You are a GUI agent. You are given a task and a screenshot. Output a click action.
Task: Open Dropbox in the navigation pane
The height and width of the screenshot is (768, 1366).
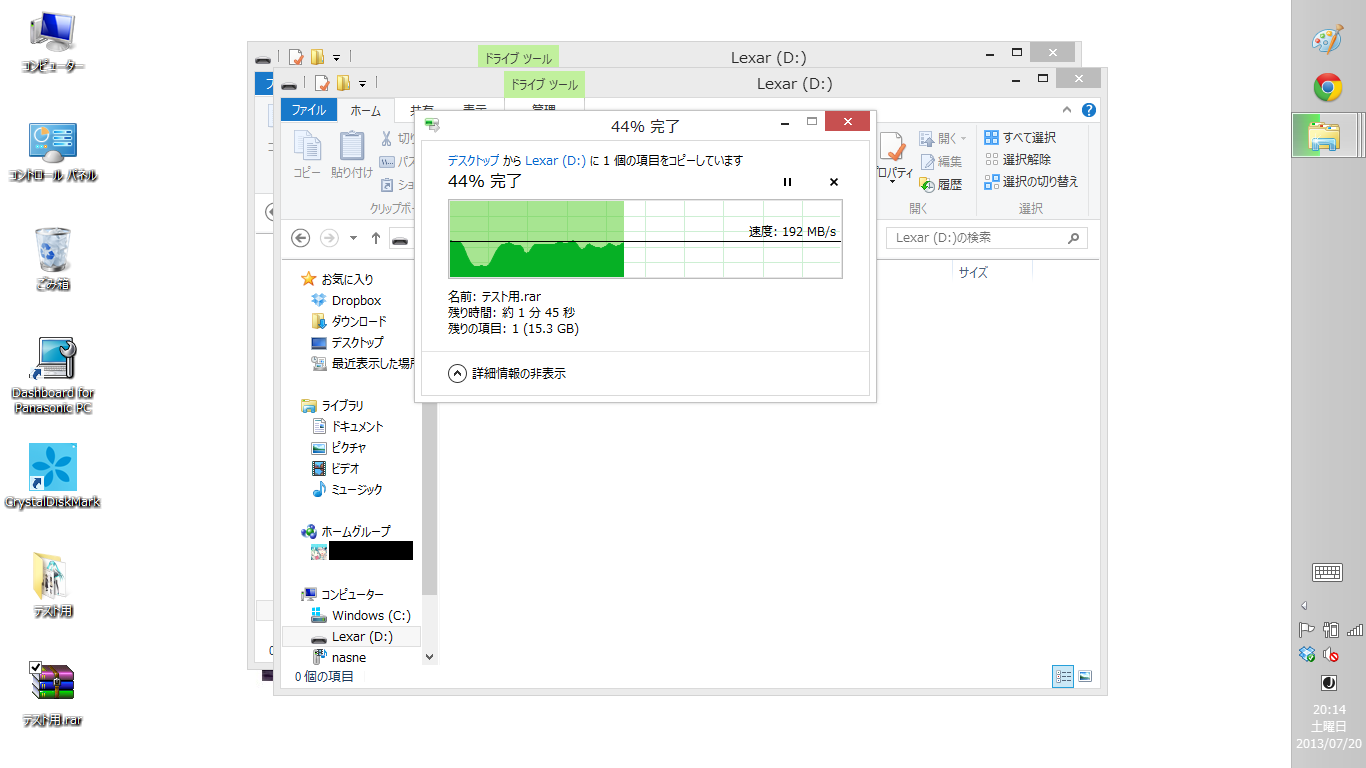click(x=346, y=300)
